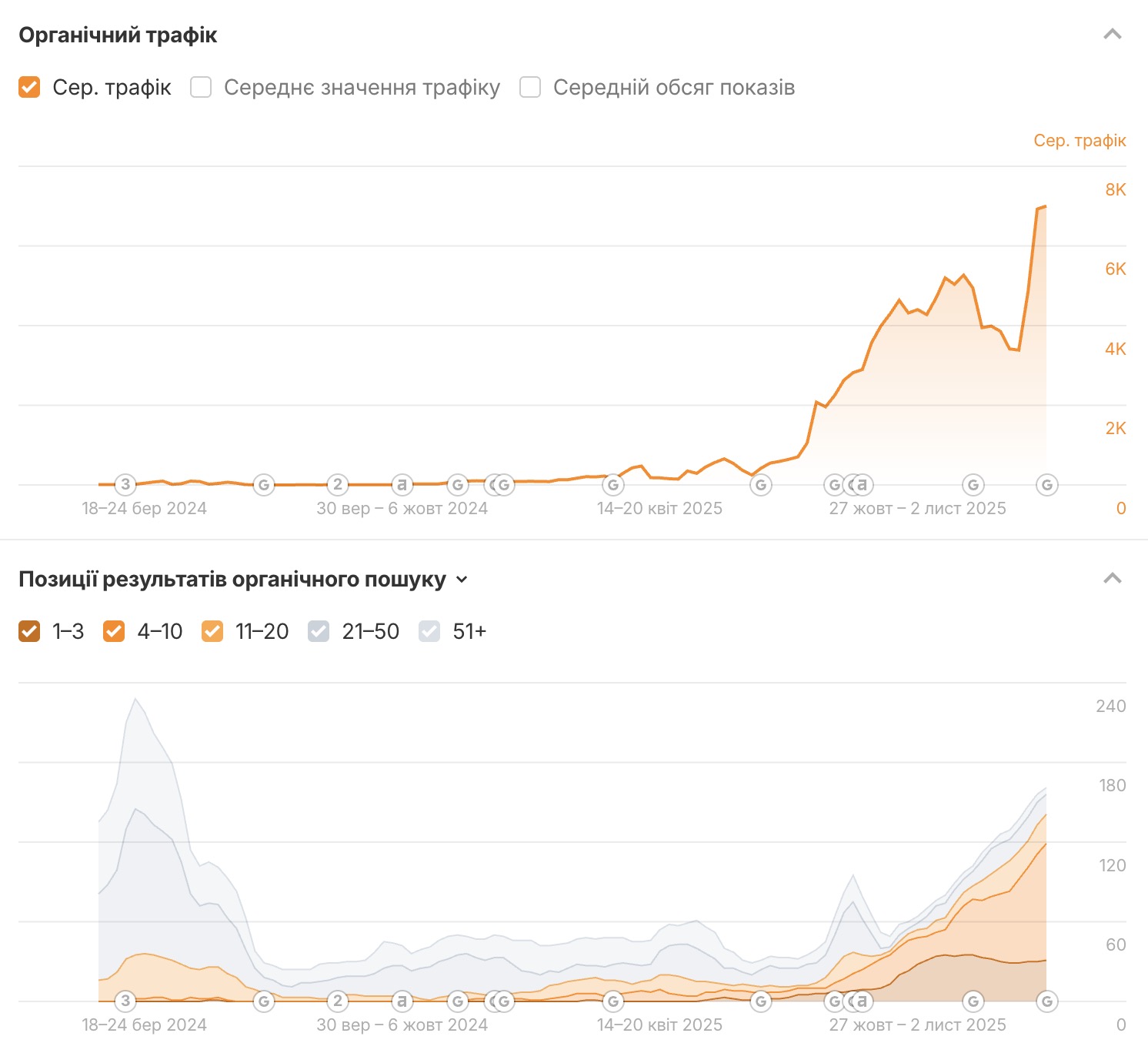The height and width of the screenshot is (1053, 1148).
Task: Click "a" marker above 30 вер label, traffic chart
Action: coord(402,485)
